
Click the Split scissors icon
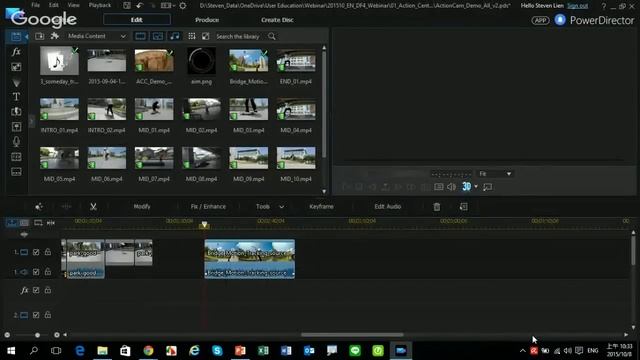coord(93,207)
